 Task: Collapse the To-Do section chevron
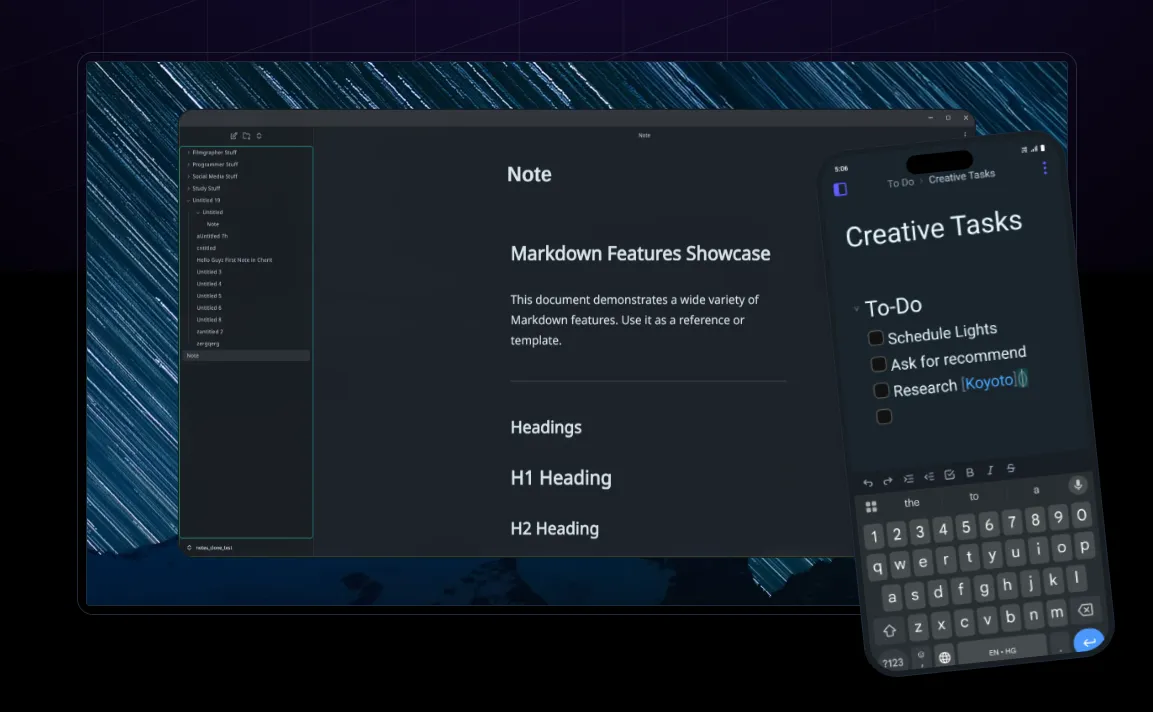(855, 308)
